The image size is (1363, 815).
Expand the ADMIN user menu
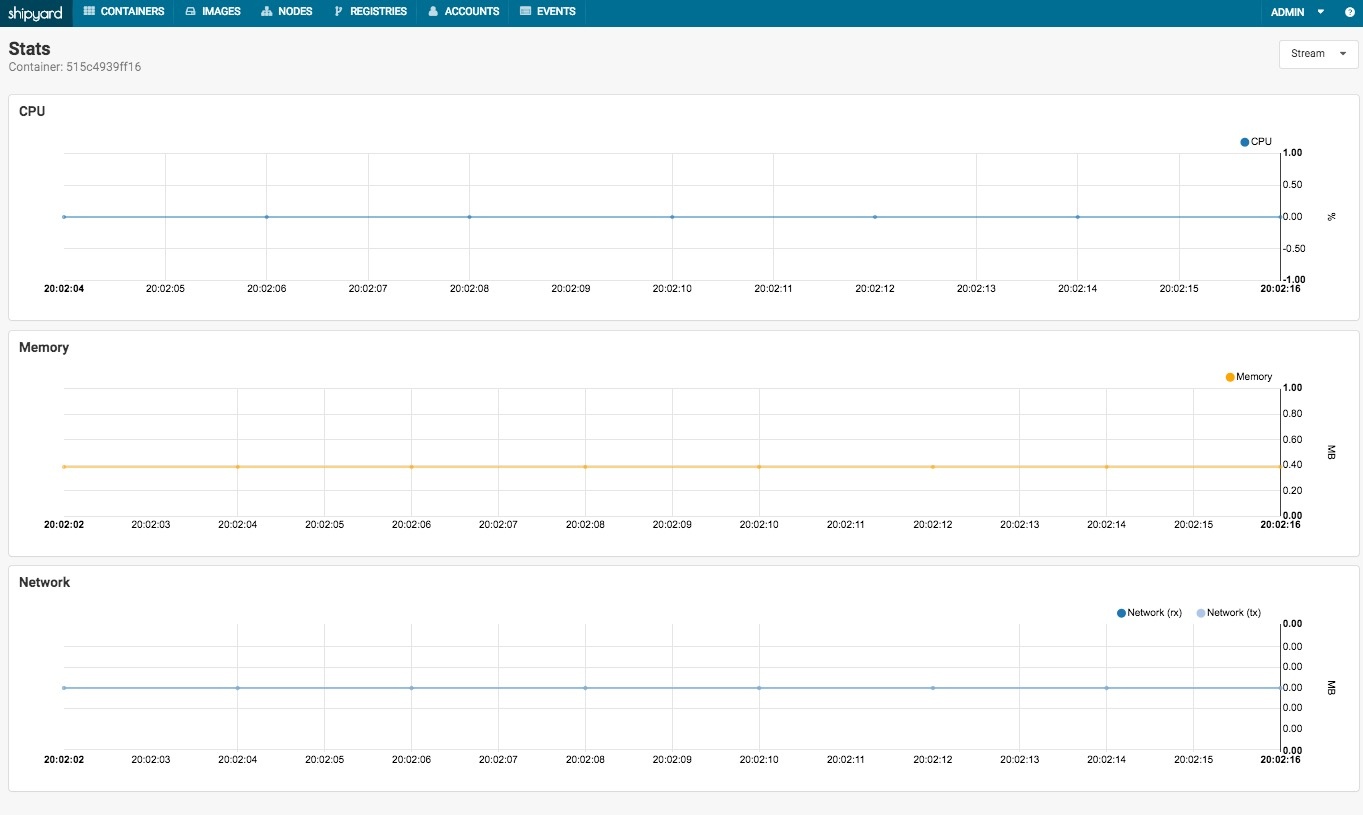[1296, 12]
